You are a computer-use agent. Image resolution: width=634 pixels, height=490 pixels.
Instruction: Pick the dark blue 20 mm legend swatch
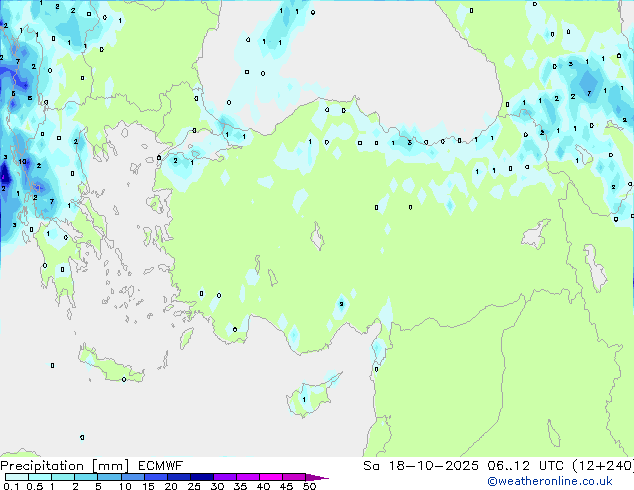click(180, 478)
